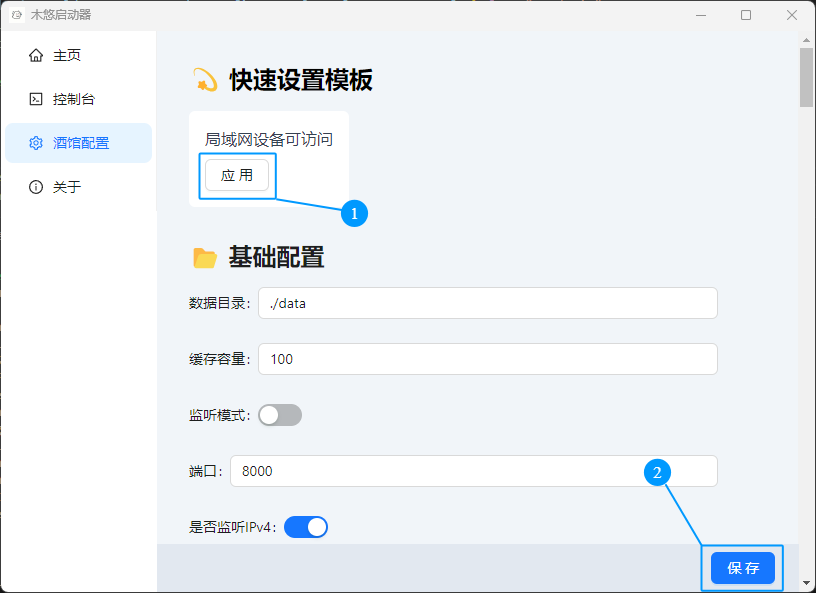Disable the 是否监听IPv4 switch

(306, 527)
